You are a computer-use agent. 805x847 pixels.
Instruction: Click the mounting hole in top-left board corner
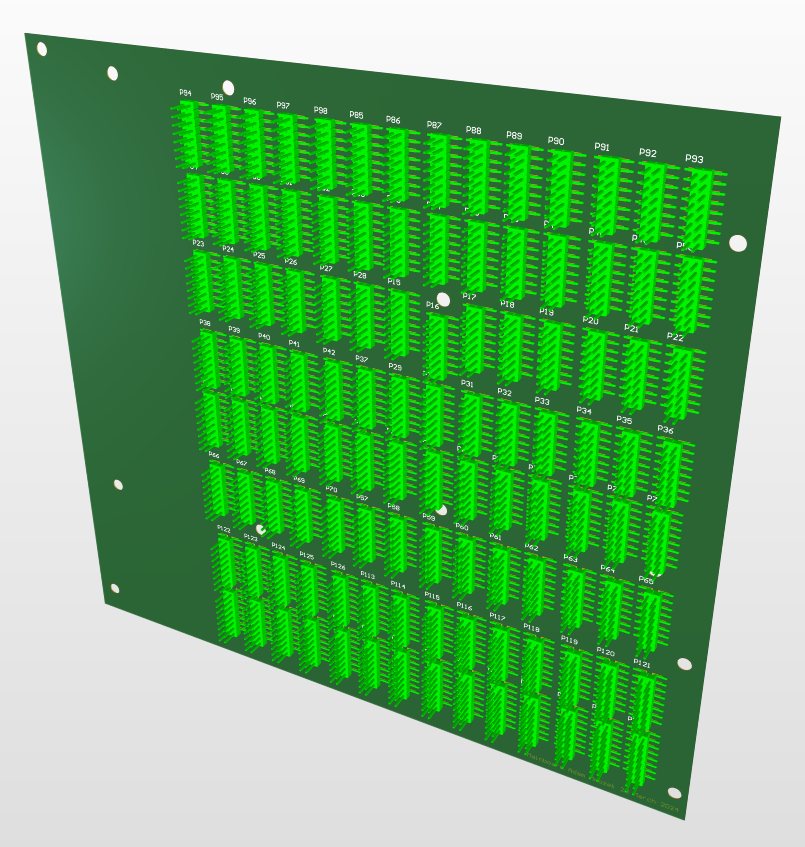point(42,48)
